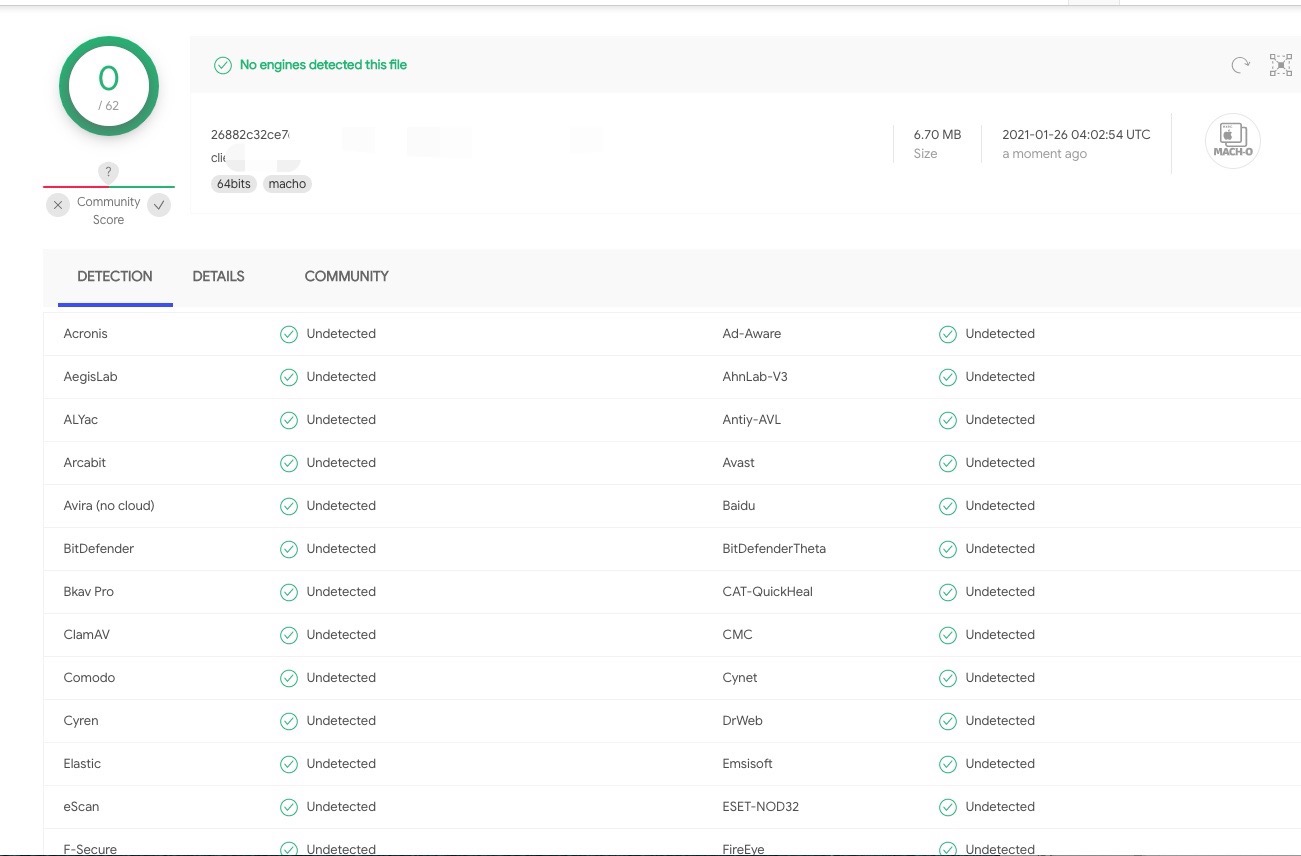Click the file hash 26882c32ce7
Image resolution: width=1301 pixels, height=856 pixels.
[x=250, y=135]
